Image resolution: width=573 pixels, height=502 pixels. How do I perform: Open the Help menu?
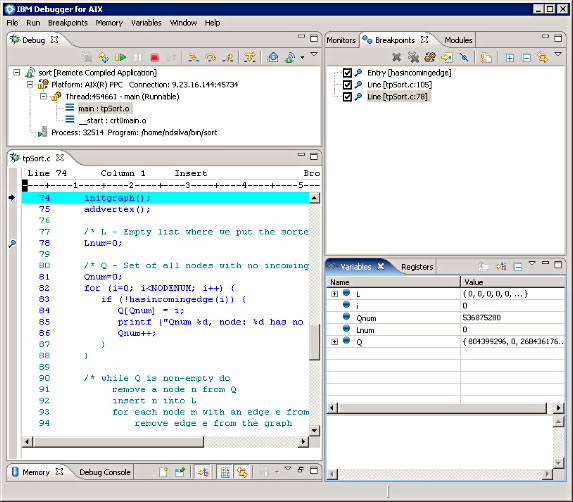[x=212, y=23]
